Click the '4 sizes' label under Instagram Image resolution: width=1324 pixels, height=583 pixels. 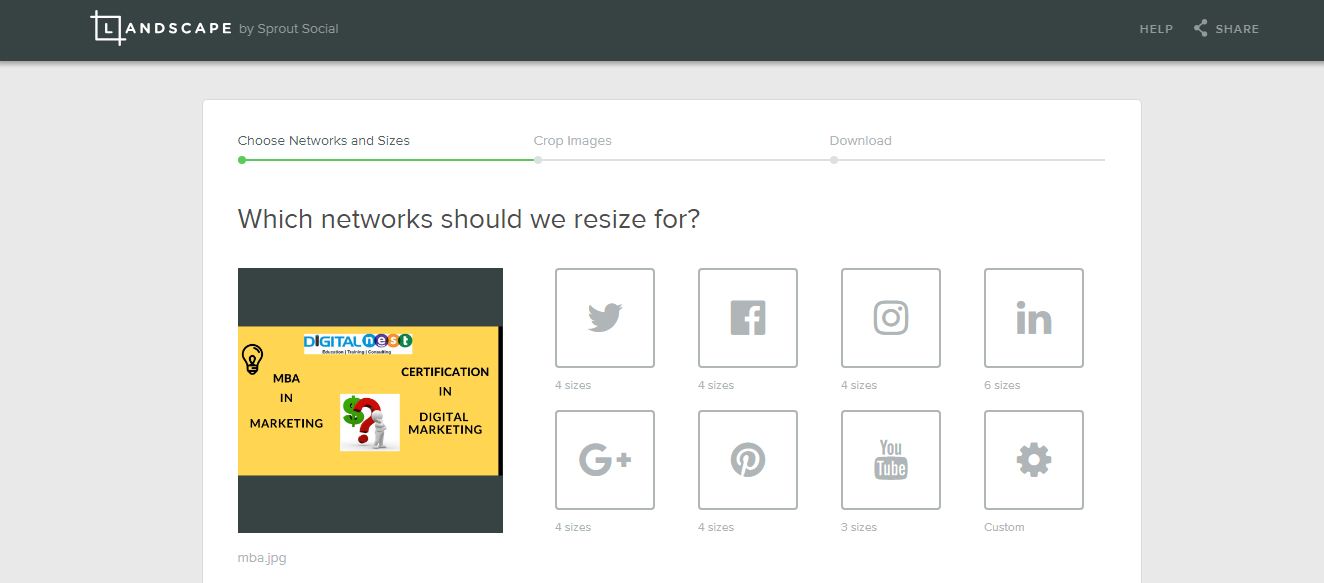click(859, 385)
